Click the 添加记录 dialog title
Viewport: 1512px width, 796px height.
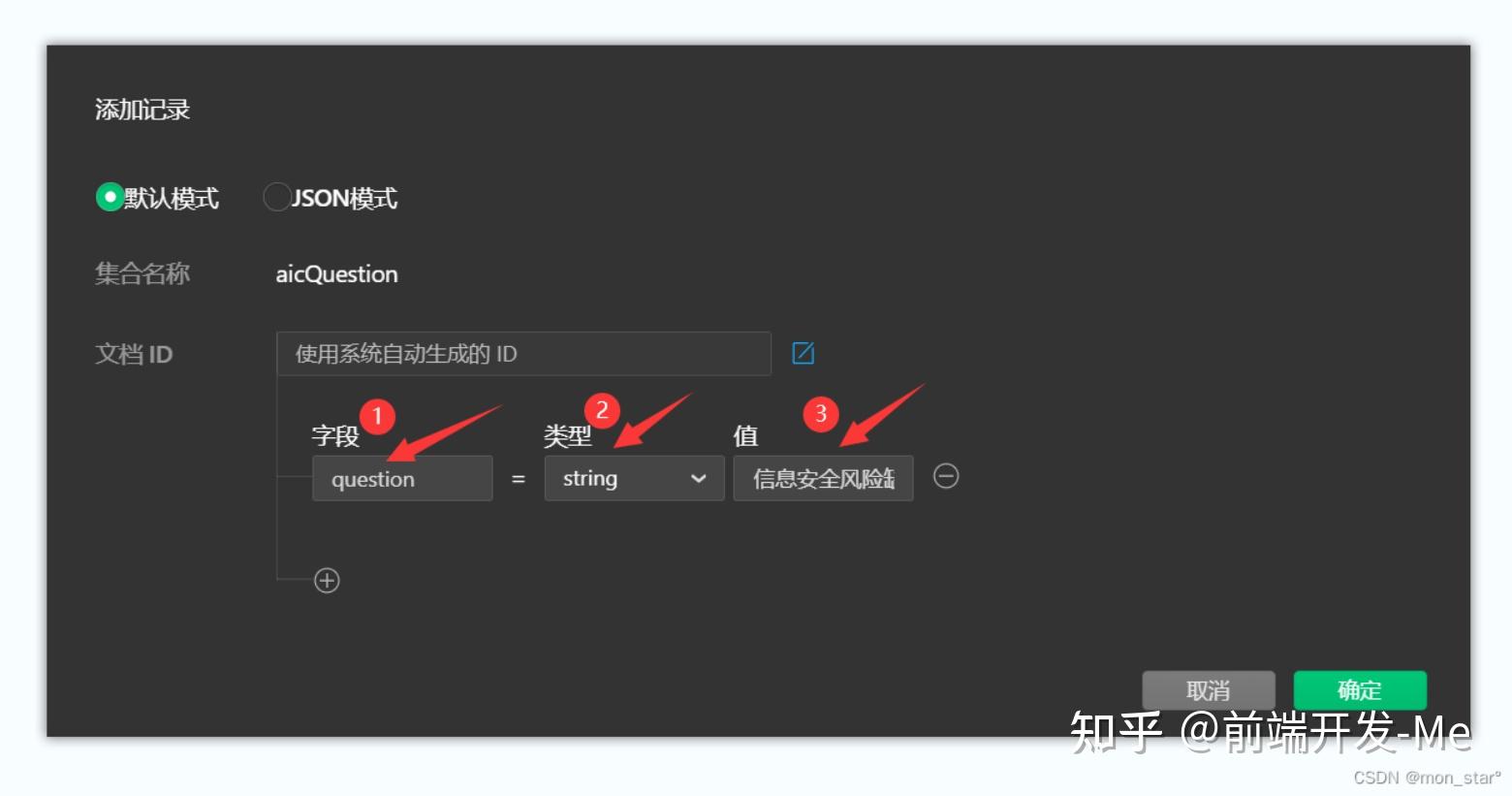pyautogui.click(x=142, y=110)
